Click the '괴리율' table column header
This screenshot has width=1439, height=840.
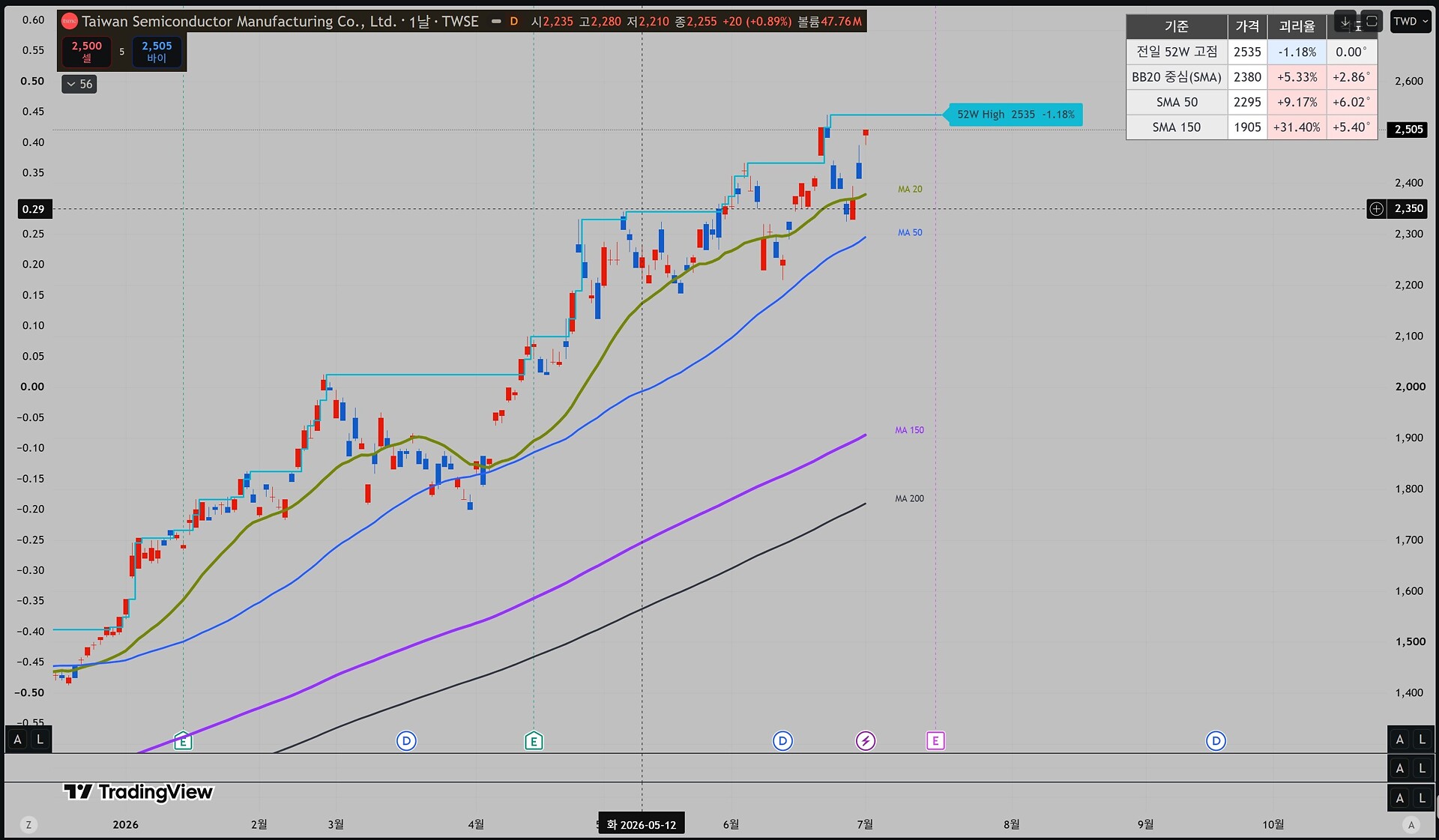(1297, 26)
